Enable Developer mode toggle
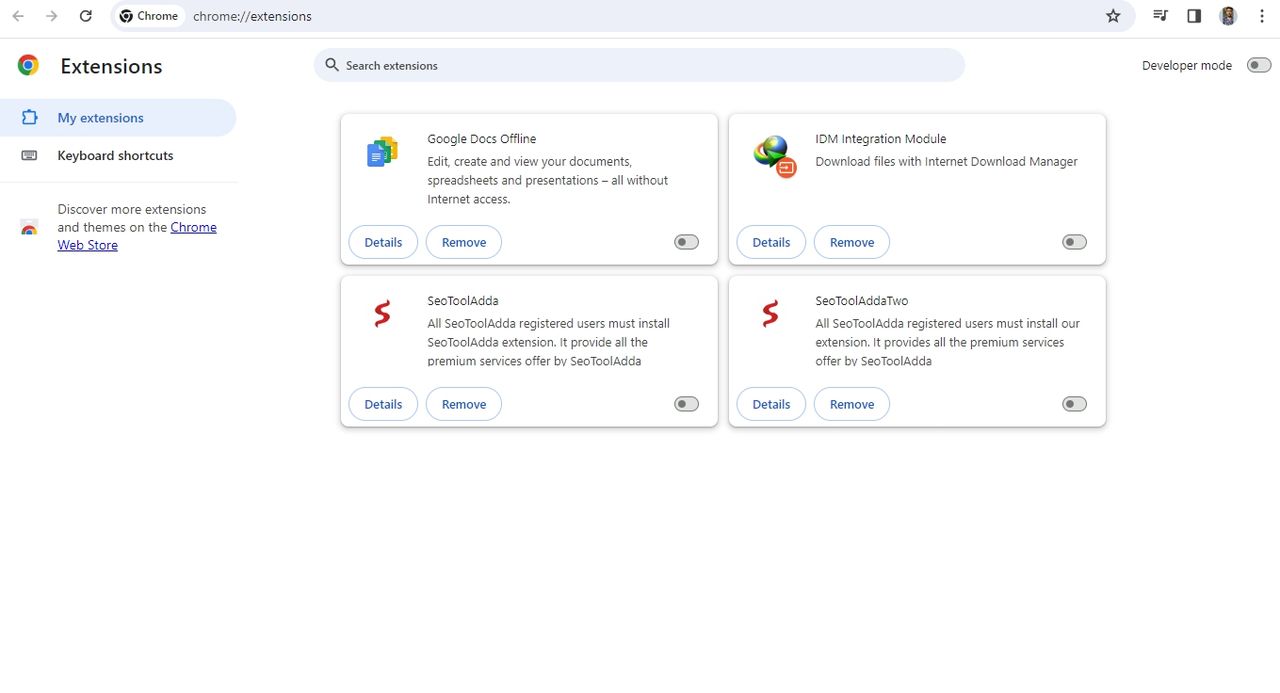Viewport: 1280px width, 693px height. point(1258,65)
